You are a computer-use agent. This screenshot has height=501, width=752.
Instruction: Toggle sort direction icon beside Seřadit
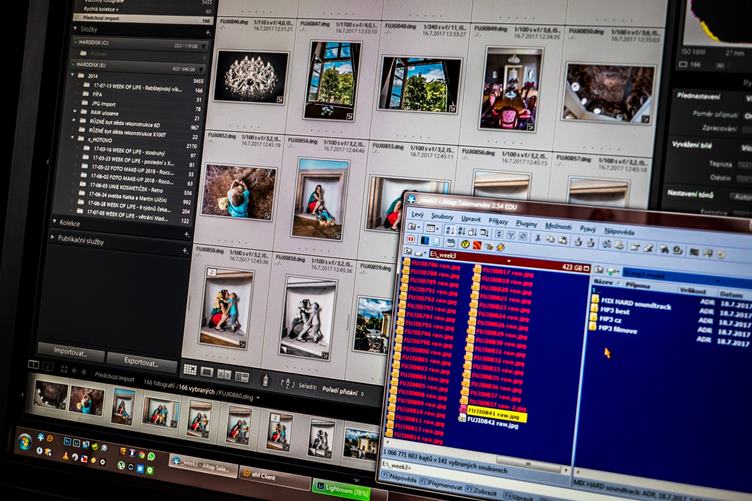click(x=288, y=384)
